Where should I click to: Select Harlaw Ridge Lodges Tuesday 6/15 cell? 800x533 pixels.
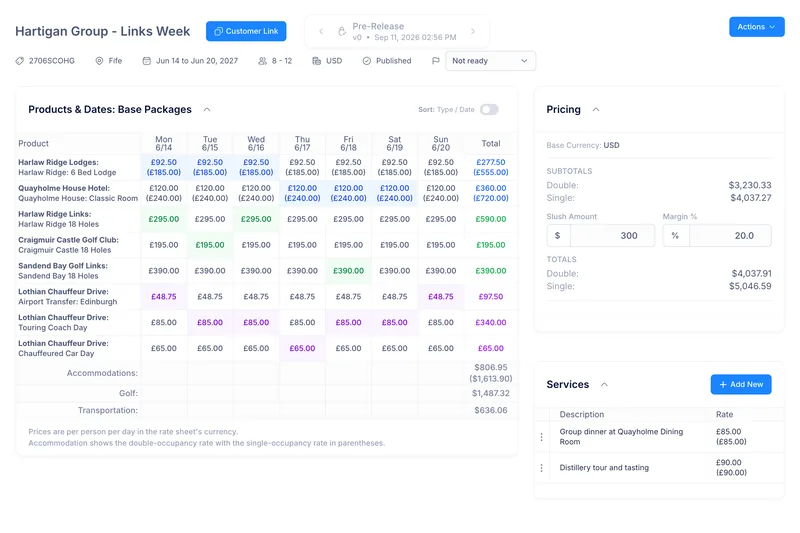click(210, 167)
